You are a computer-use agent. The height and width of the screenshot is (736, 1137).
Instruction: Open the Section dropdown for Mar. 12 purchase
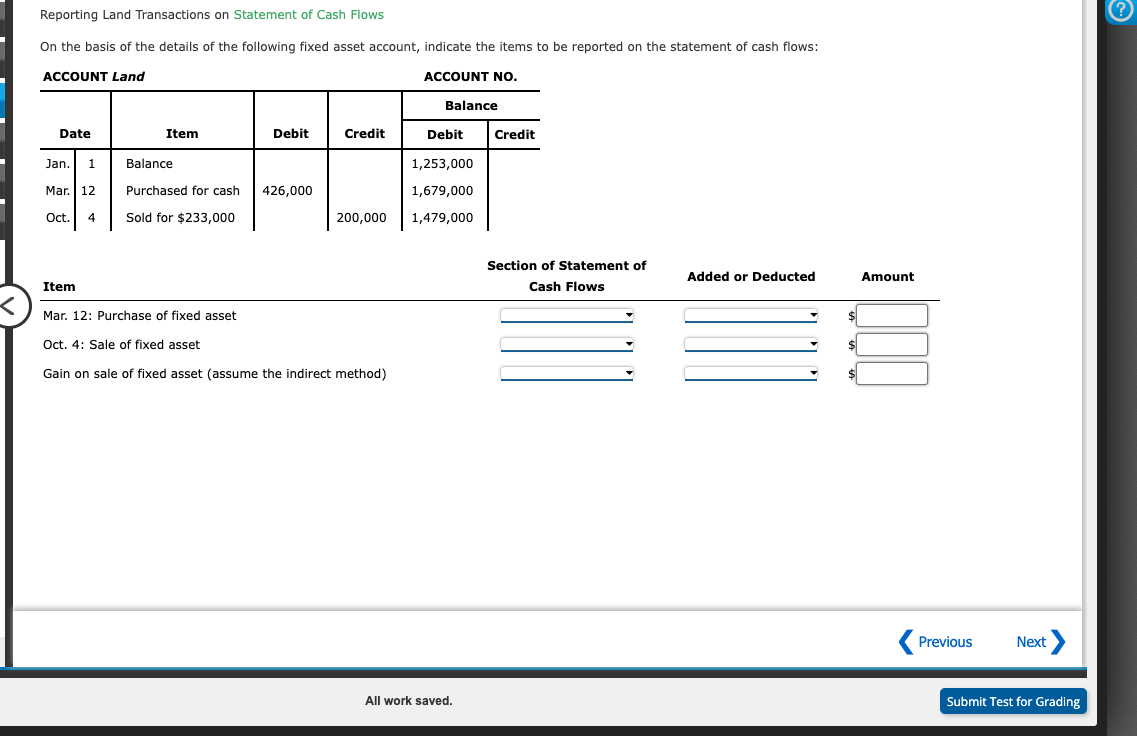566,314
